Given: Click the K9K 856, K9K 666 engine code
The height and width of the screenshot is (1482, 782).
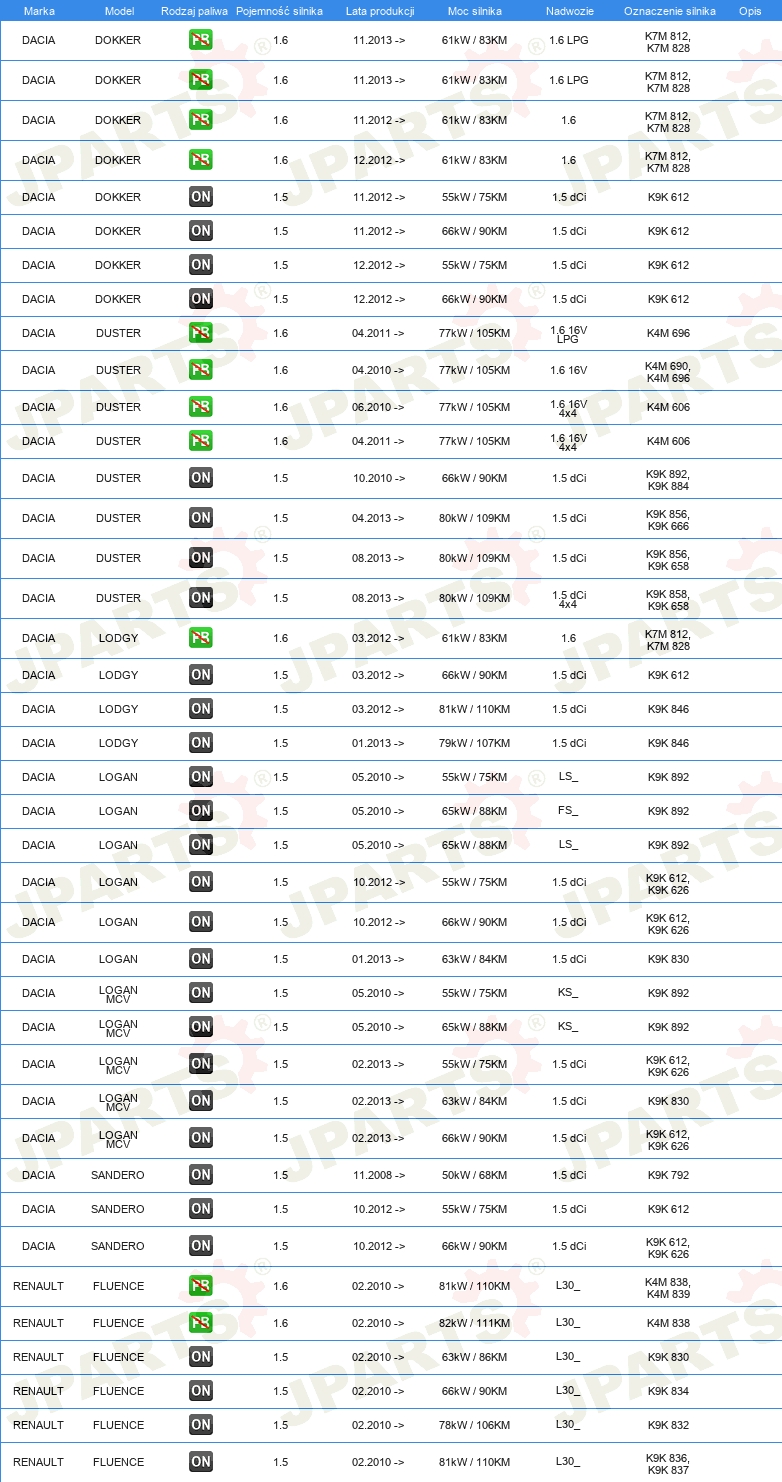Looking at the screenshot, I should [x=668, y=518].
